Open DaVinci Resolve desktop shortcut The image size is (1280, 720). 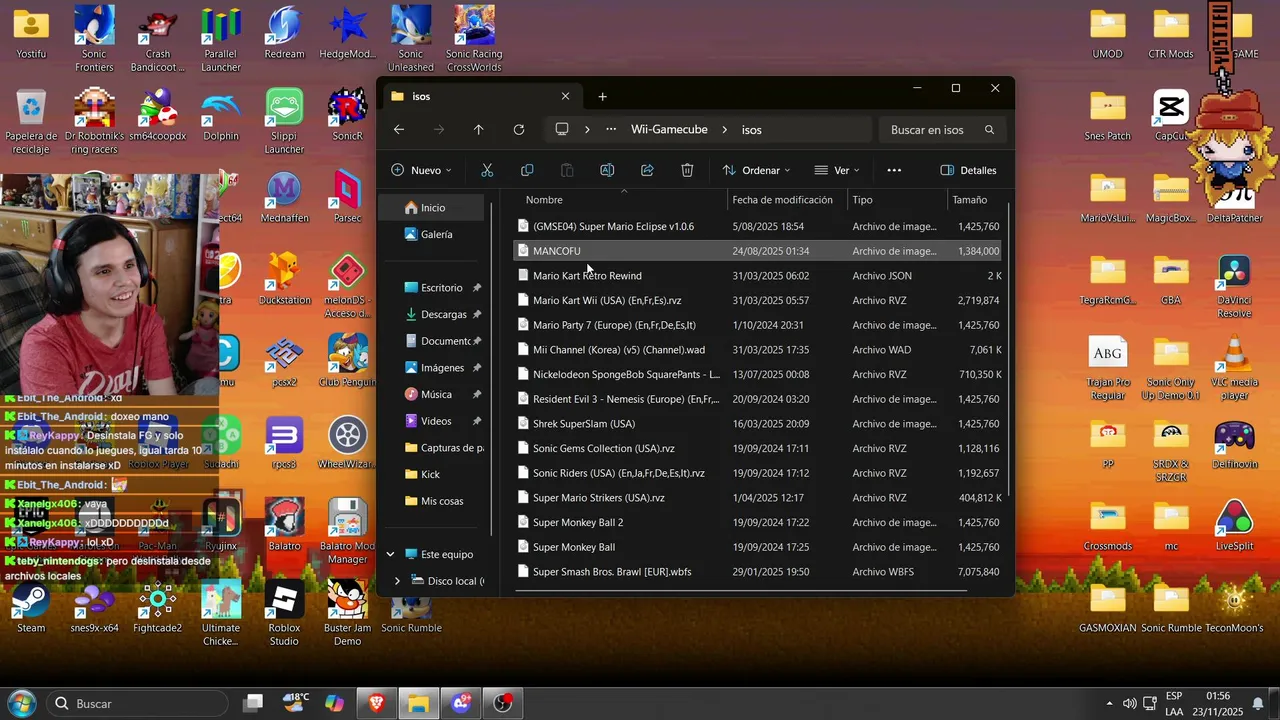tap(1234, 286)
